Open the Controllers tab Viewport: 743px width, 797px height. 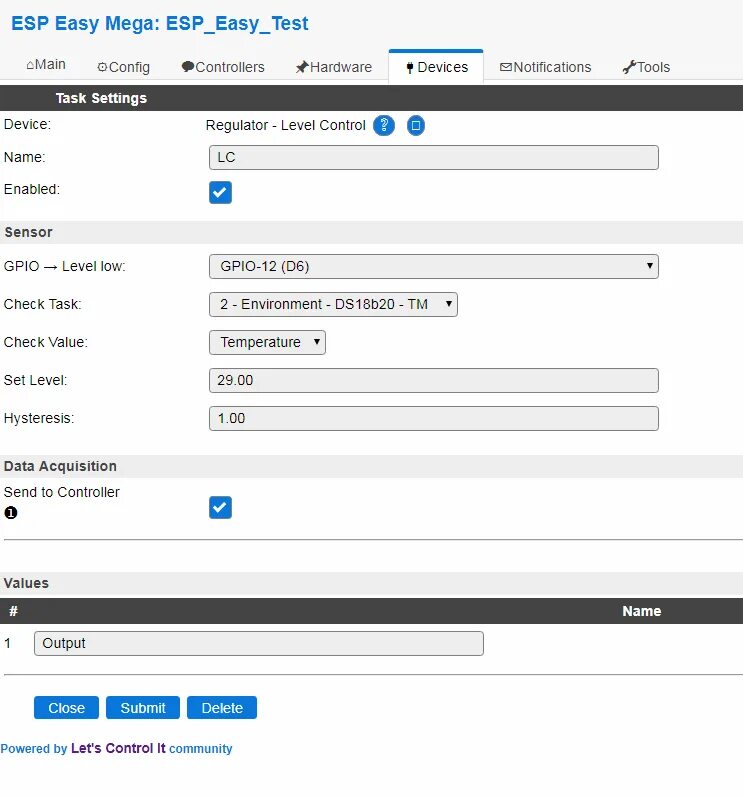223,67
